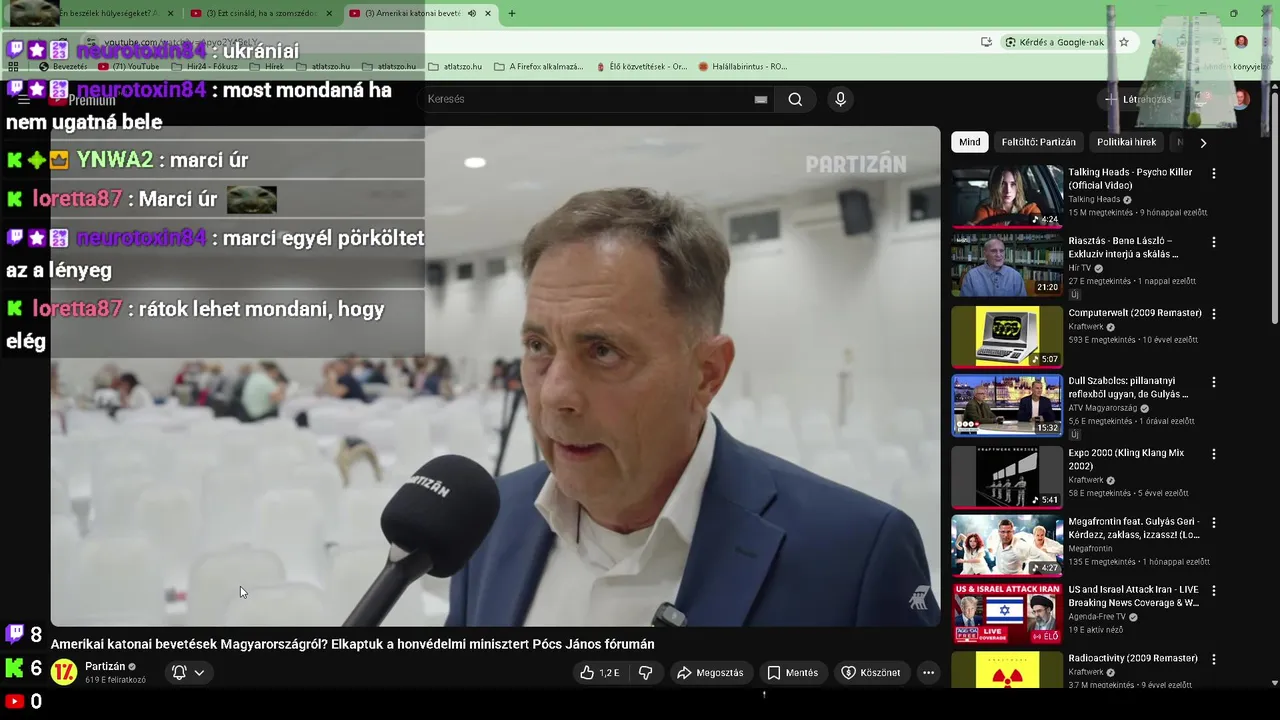Viewport: 1280px width, 720px height.
Task: Open the on-screen keyboard icon in search box
Action: 761,99
